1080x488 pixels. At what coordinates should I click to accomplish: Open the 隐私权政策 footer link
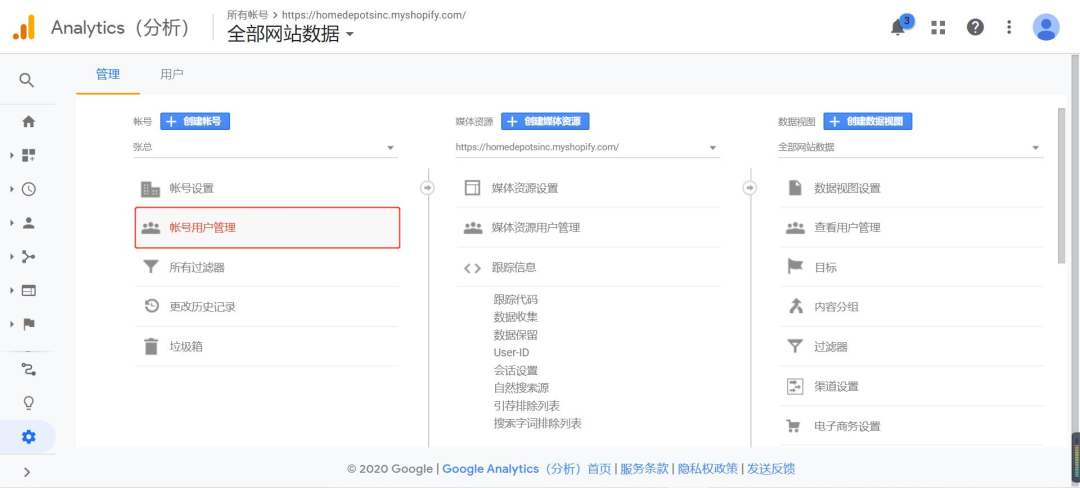click(x=707, y=469)
